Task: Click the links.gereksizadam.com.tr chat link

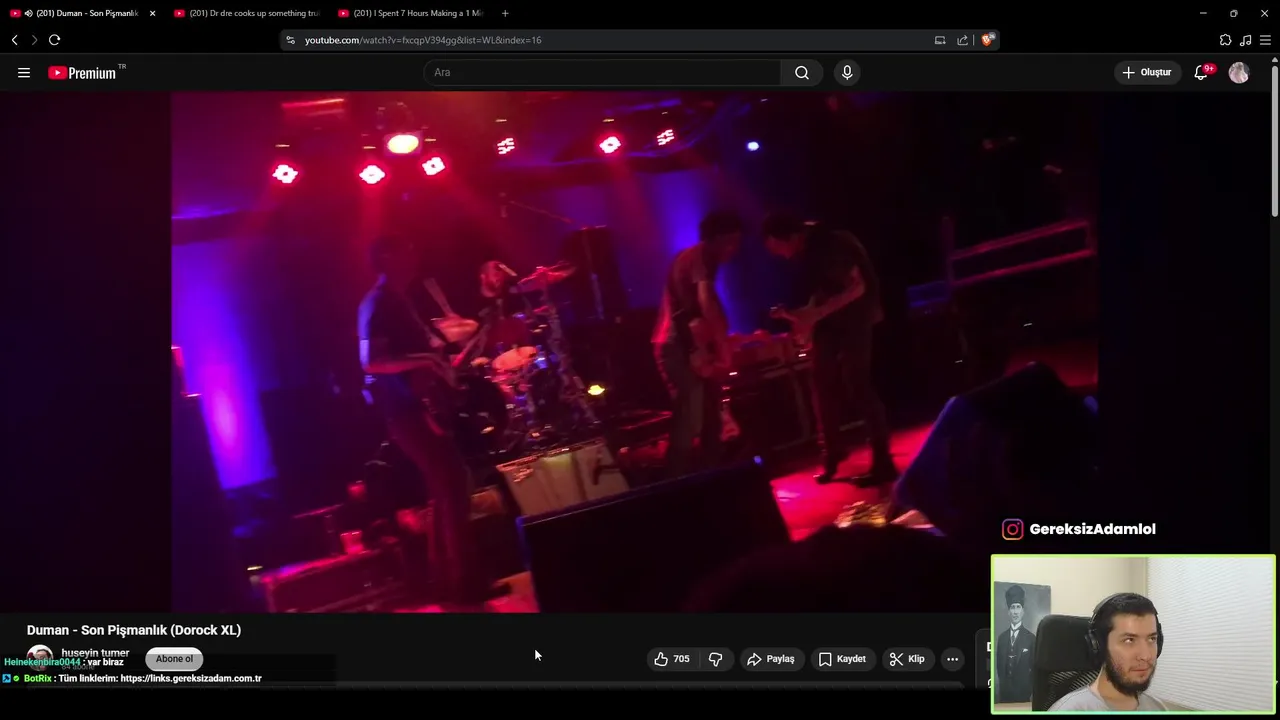Action: point(190,678)
